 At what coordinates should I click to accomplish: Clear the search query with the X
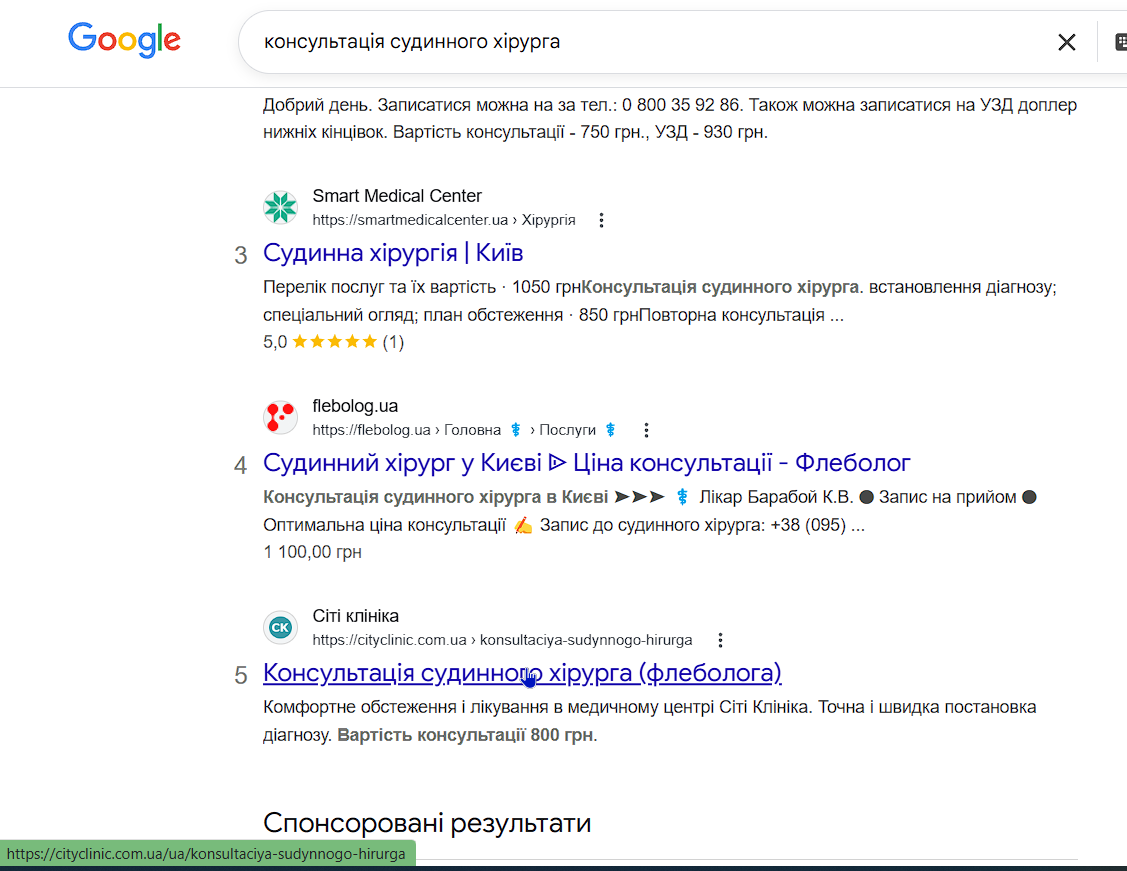pyautogui.click(x=1067, y=42)
